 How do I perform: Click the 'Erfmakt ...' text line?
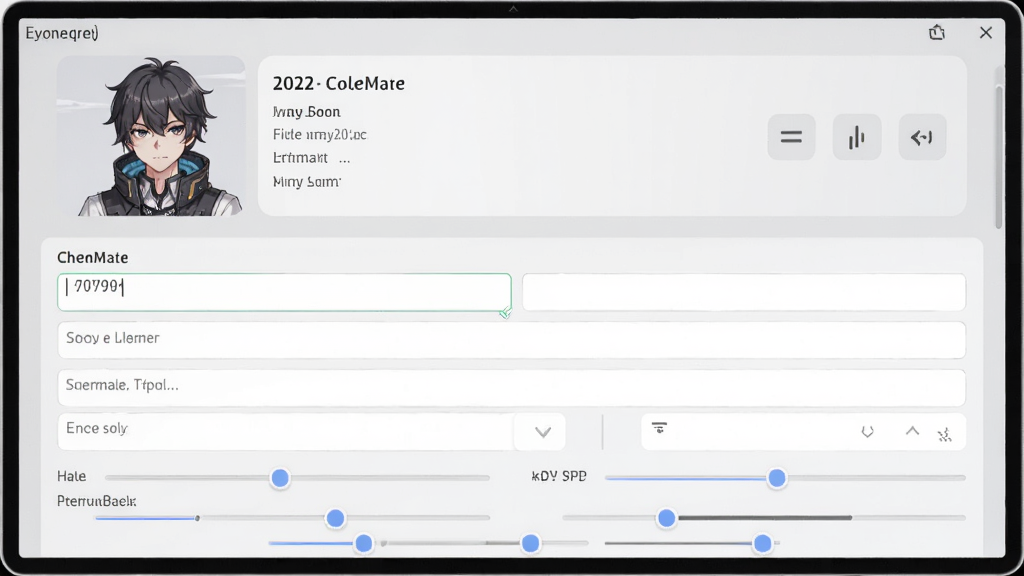(312, 158)
